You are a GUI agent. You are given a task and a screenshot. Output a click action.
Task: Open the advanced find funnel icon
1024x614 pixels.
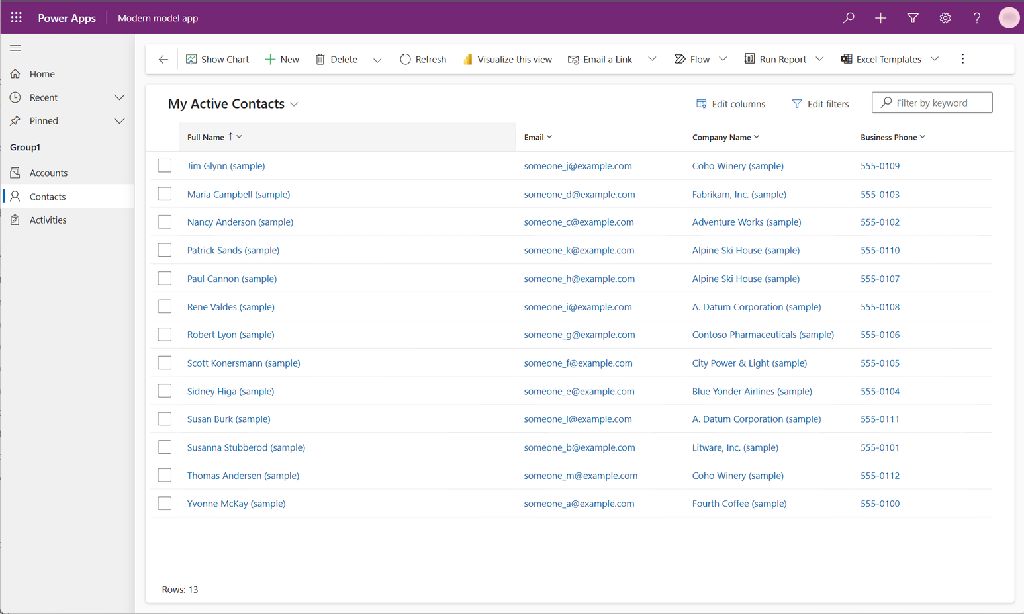click(x=913, y=18)
